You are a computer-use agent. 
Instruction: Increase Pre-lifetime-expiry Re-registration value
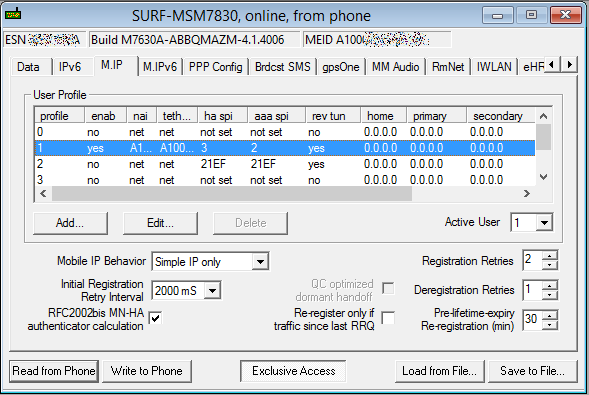pos(550,315)
